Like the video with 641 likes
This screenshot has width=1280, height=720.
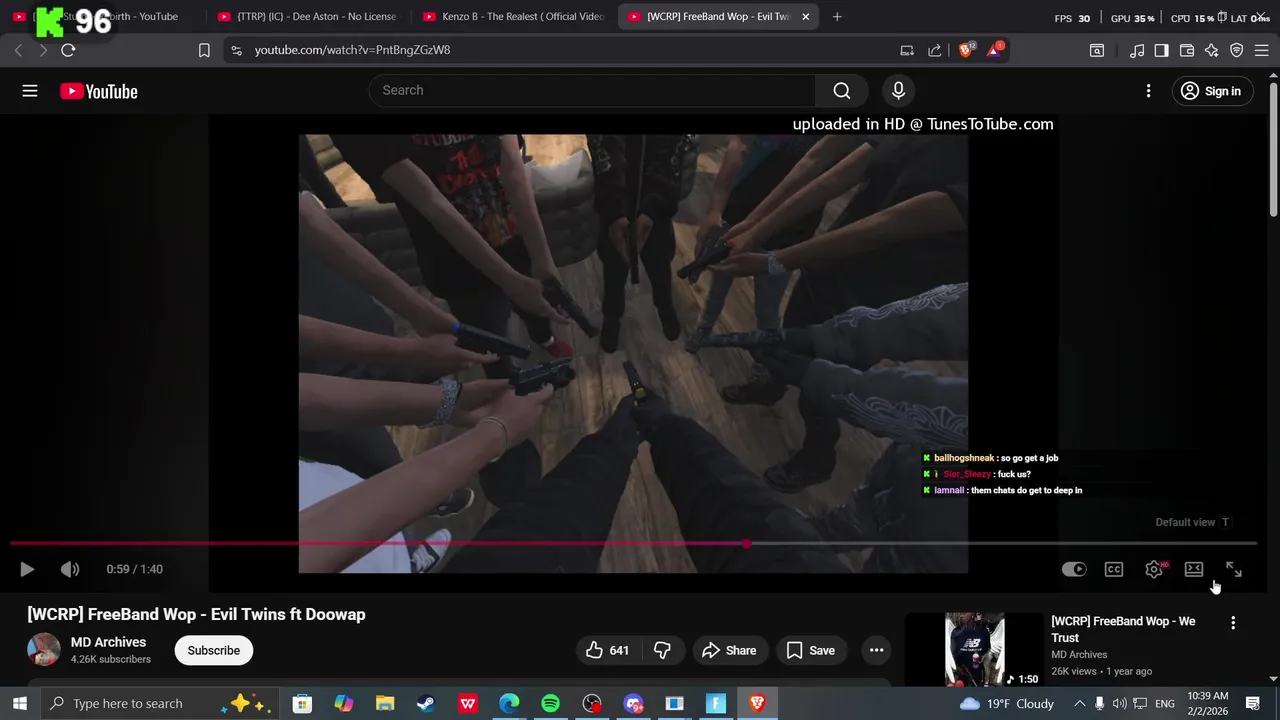coord(608,650)
